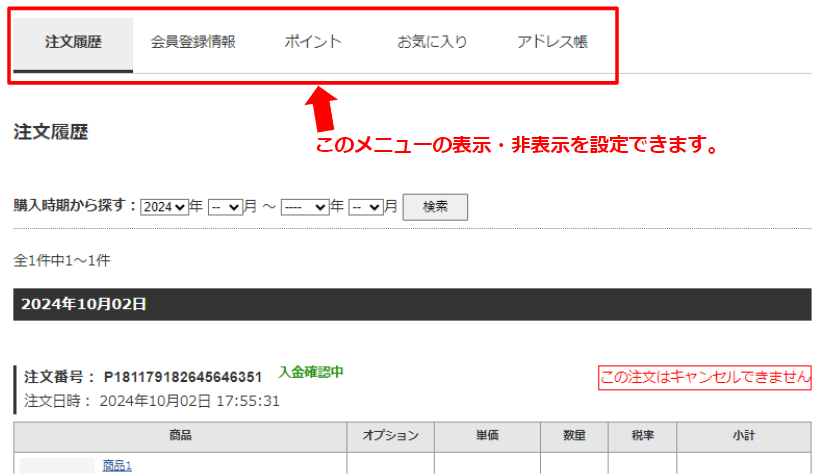Open the 注文履歴 tab
This screenshot has height=476, width=822.
[73, 44]
